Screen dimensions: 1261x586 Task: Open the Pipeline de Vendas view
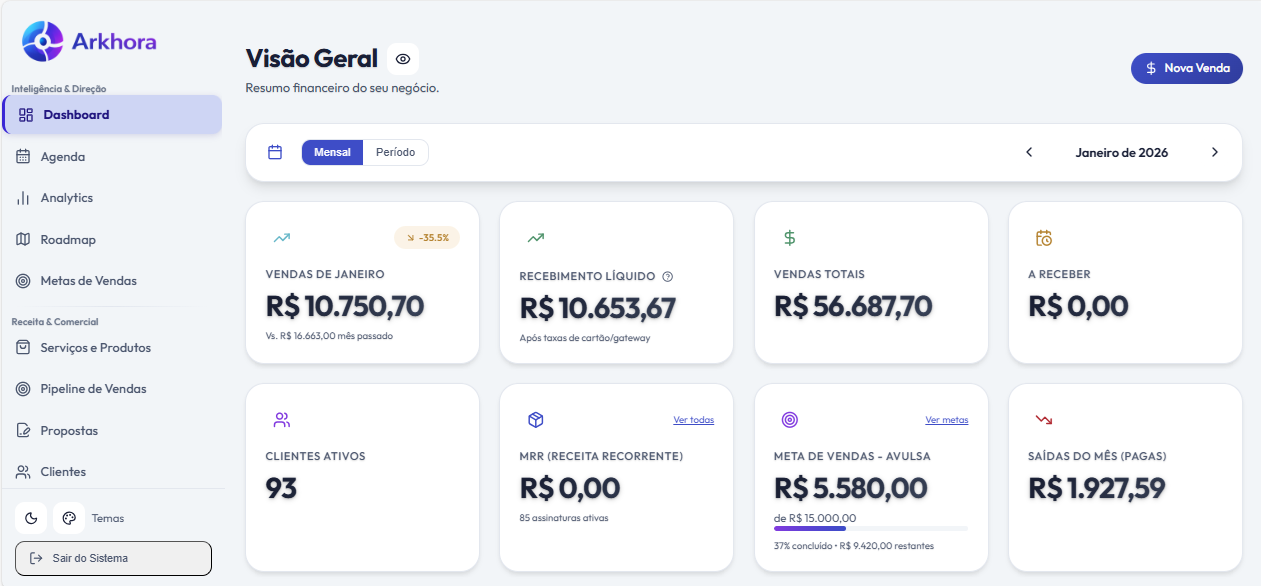(x=94, y=388)
